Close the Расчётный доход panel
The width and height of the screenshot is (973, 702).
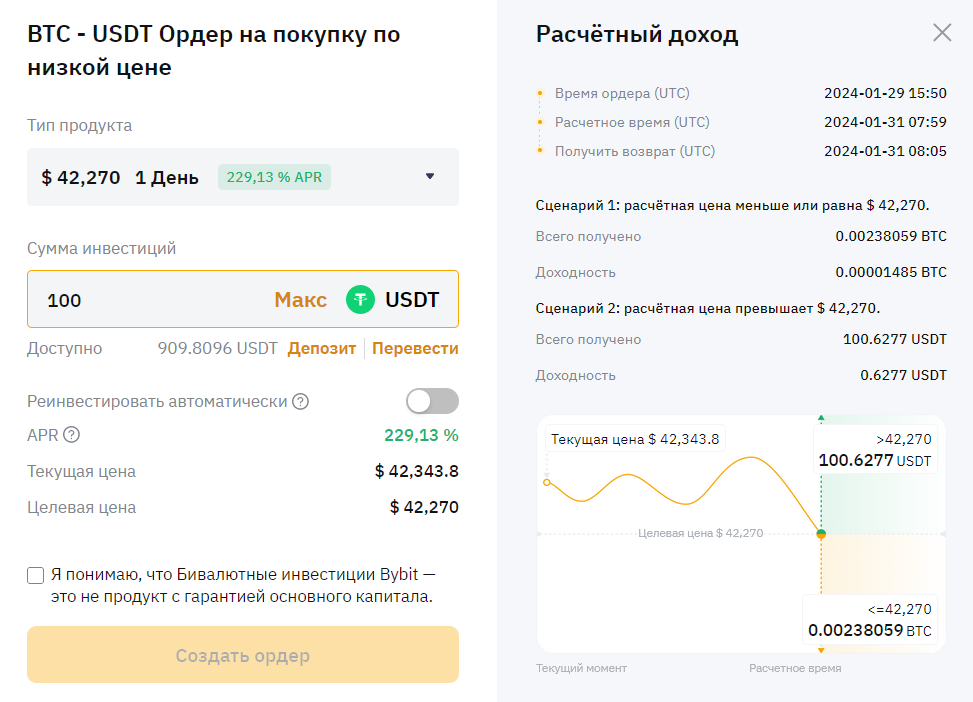[x=942, y=33]
